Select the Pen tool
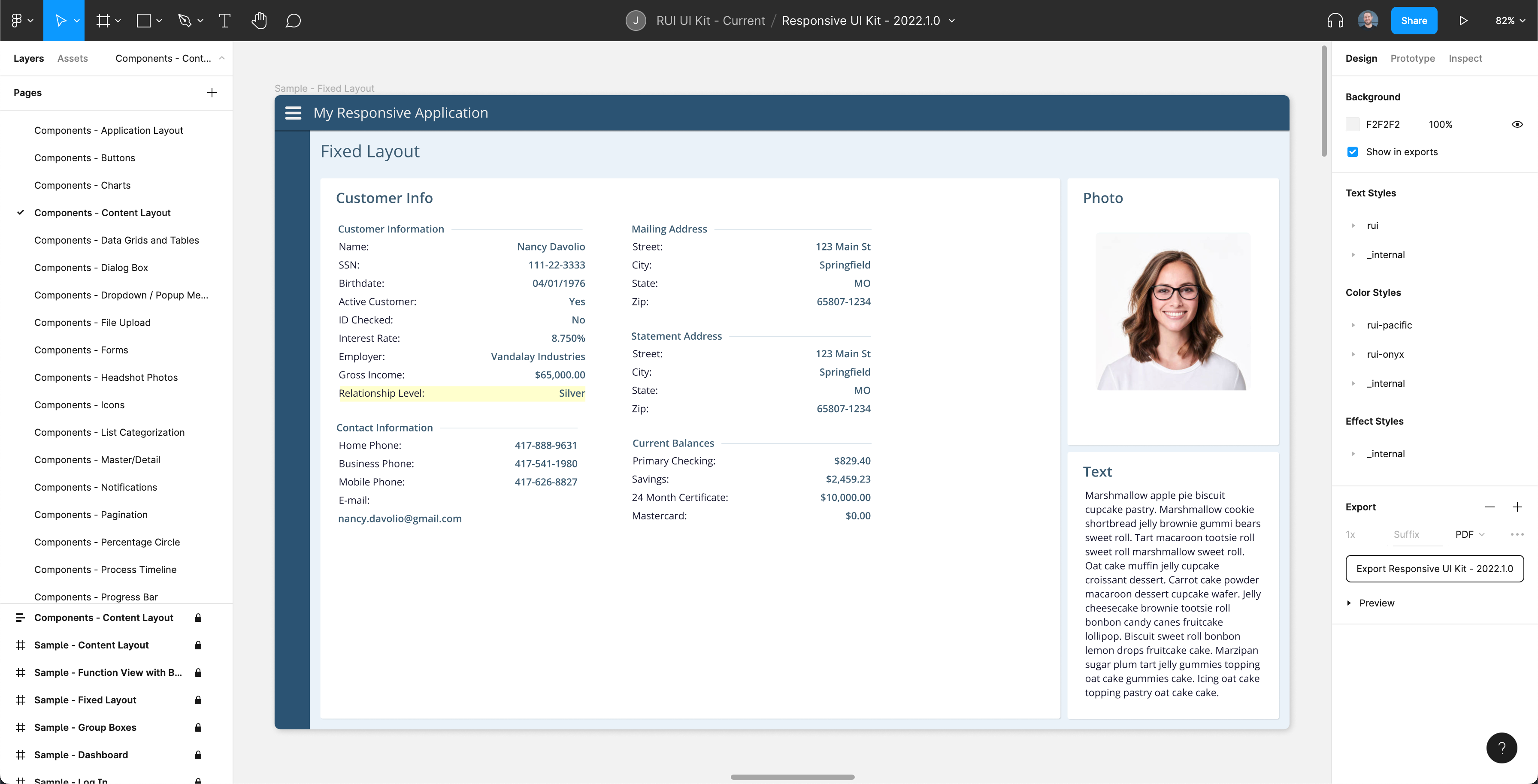Screen dimensions: 1538x784 185,21
